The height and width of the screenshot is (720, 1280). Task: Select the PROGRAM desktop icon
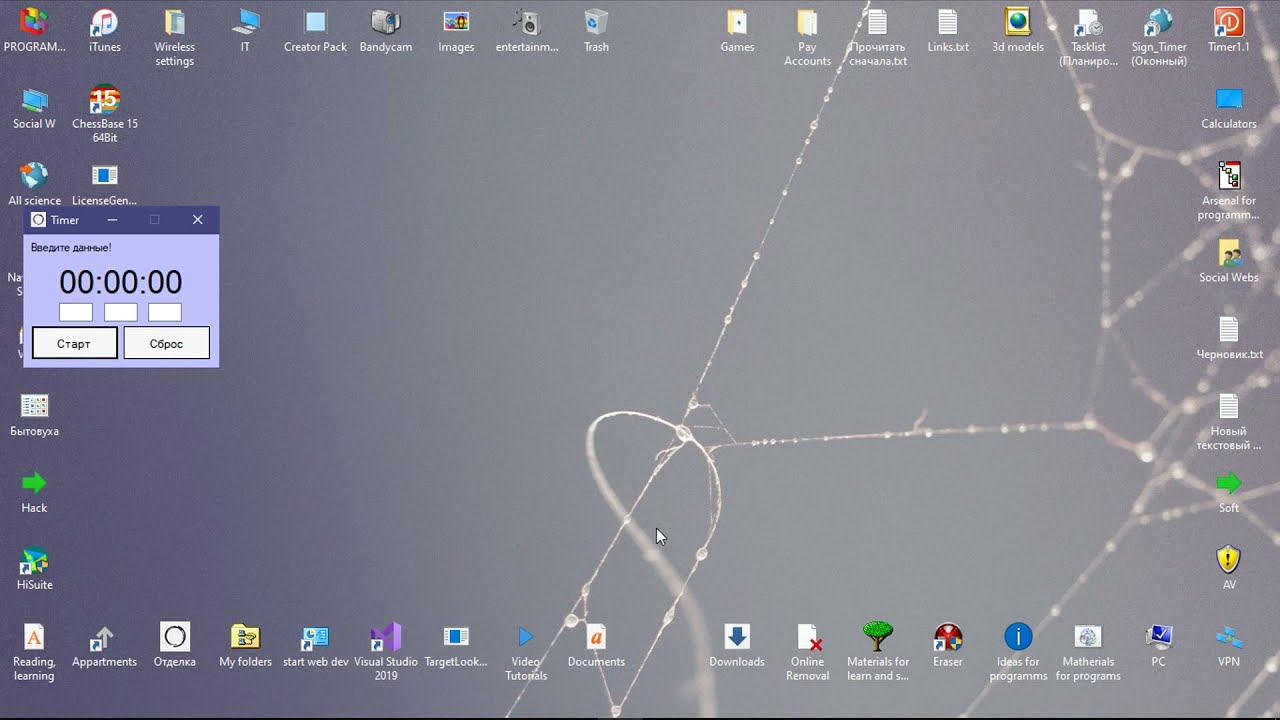click(x=34, y=22)
